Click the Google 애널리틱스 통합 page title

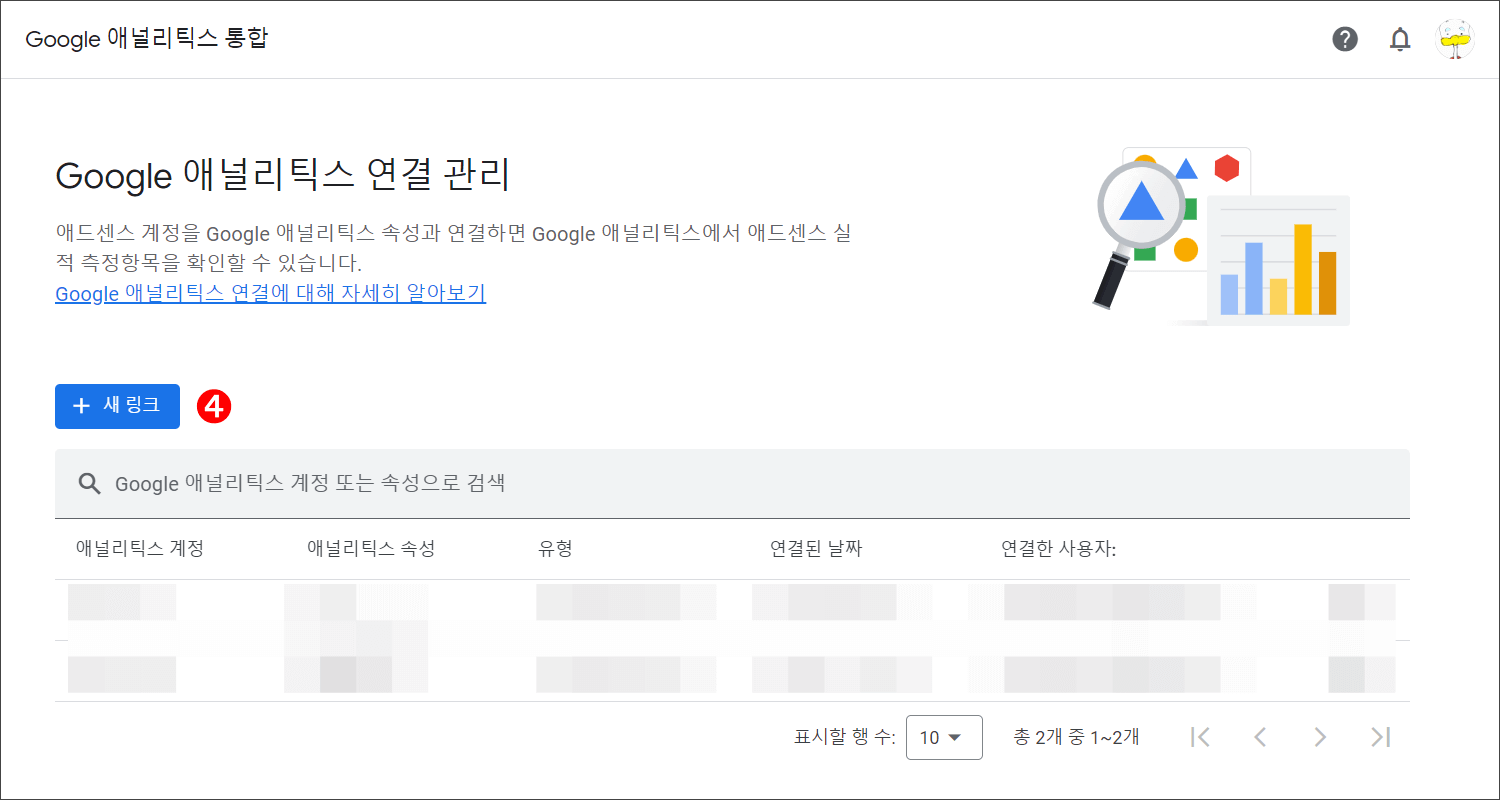(146, 39)
